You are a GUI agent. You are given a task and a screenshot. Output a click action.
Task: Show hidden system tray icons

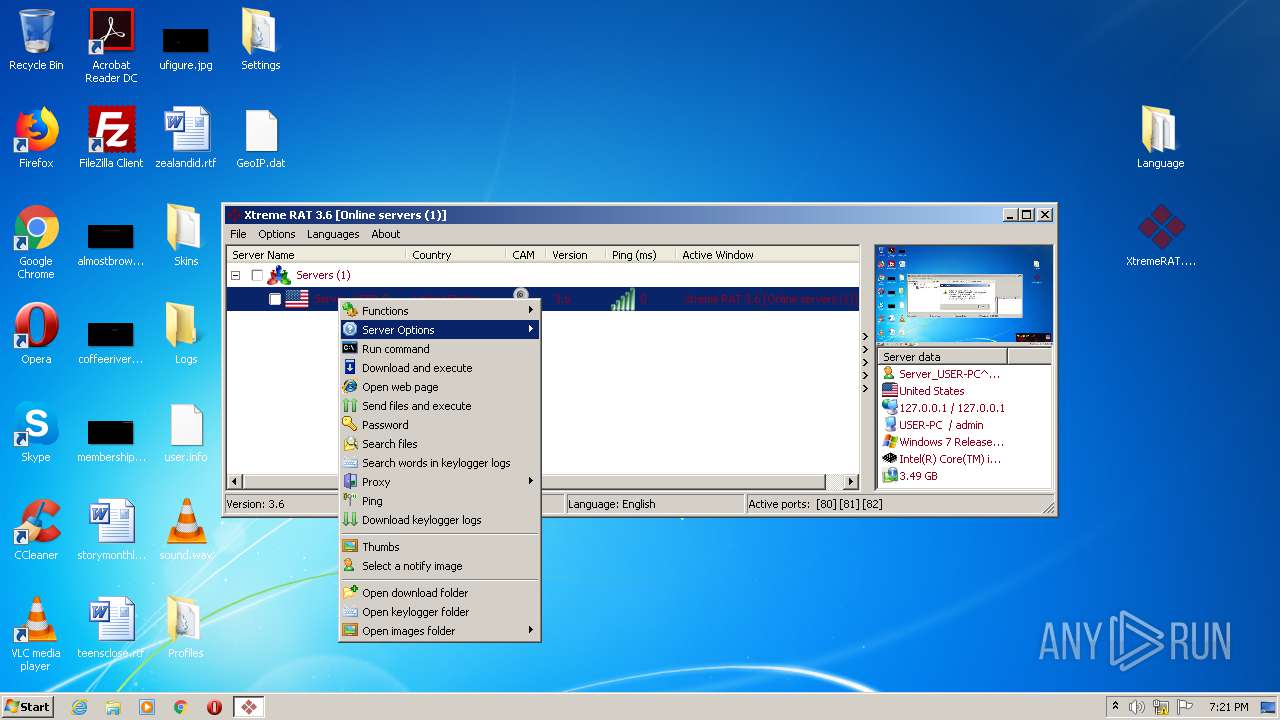[1115, 707]
